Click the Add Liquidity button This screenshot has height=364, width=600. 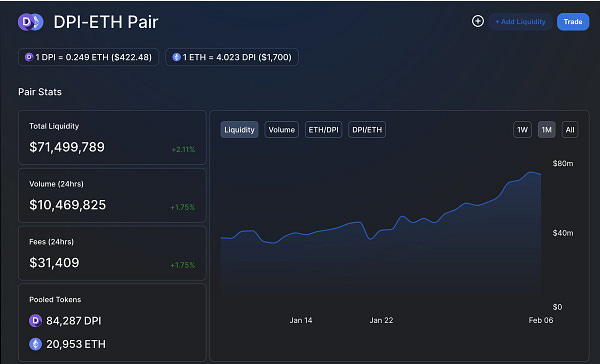click(520, 22)
